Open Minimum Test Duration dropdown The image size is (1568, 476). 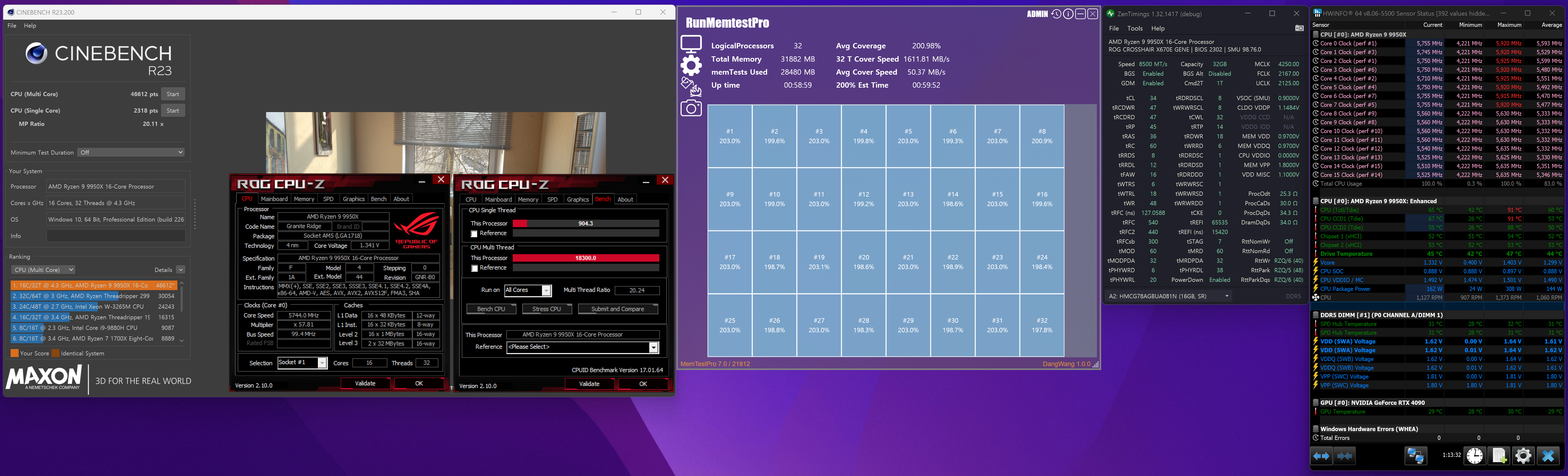coord(131,152)
